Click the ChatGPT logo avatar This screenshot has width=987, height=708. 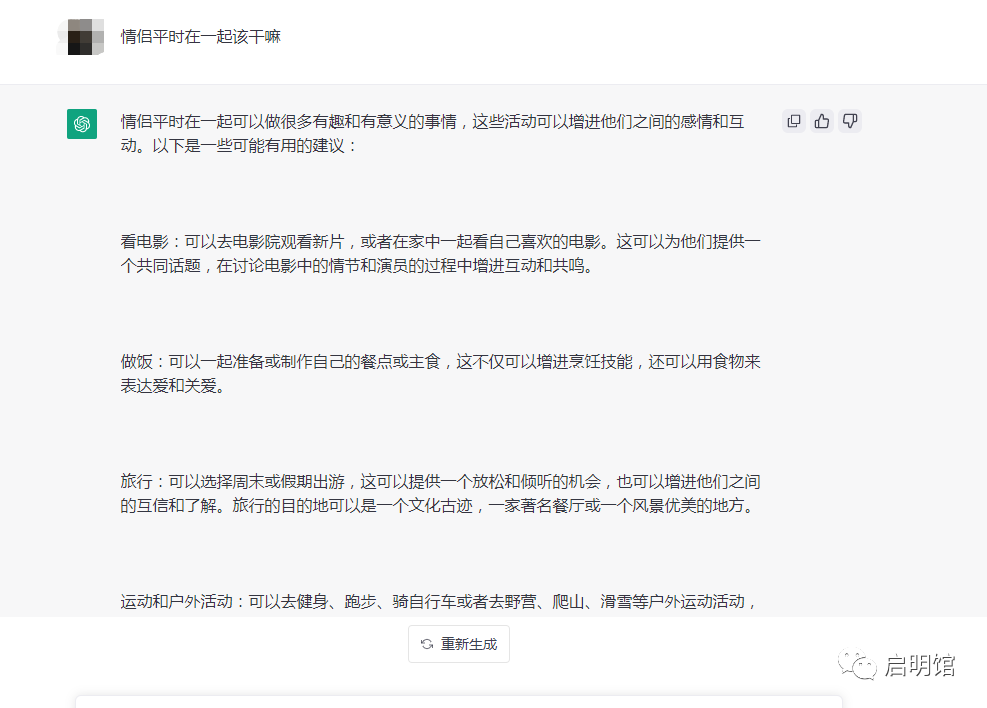pos(82,124)
